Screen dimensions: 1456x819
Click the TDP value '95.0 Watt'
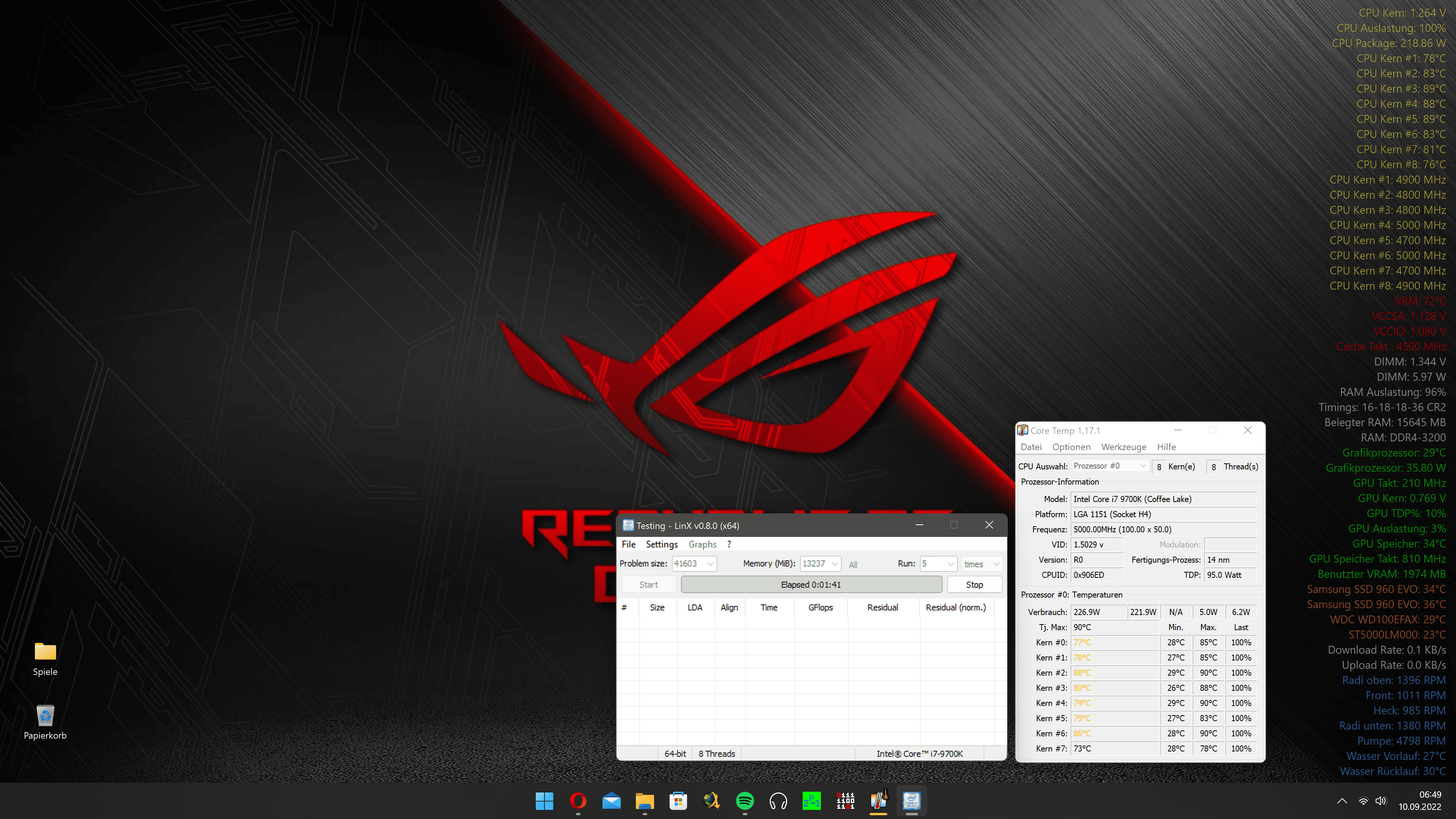click(1230, 575)
